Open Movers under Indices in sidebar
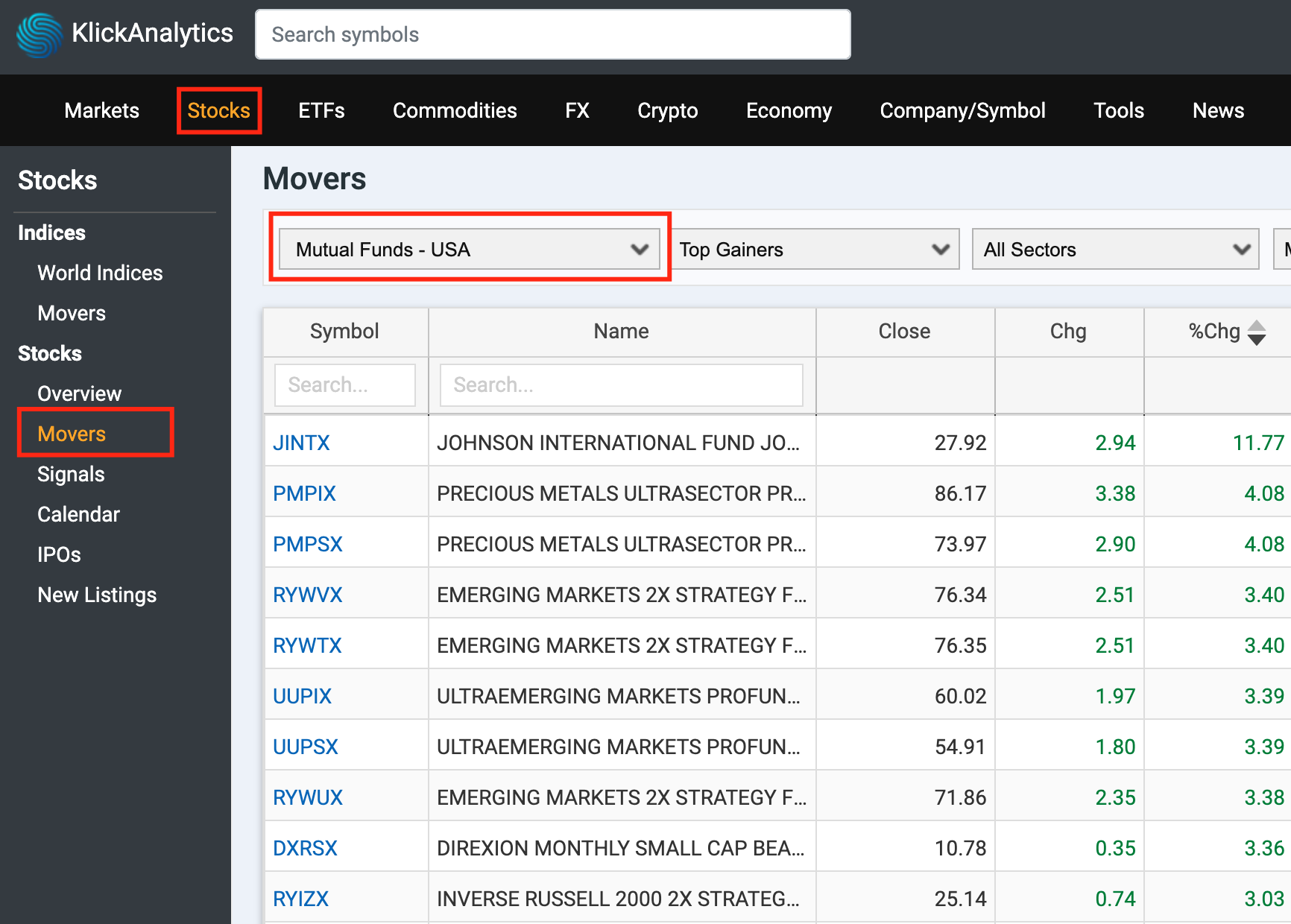This screenshot has width=1291, height=924. click(72, 313)
